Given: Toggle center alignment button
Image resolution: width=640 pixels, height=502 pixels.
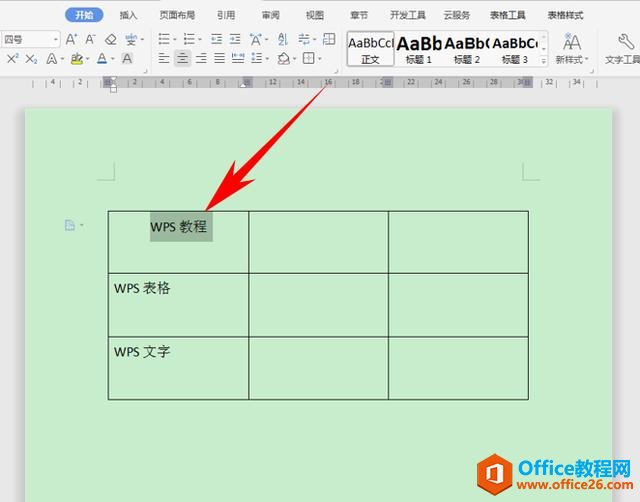Looking at the screenshot, I should pyautogui.click(x=182, y=58).
